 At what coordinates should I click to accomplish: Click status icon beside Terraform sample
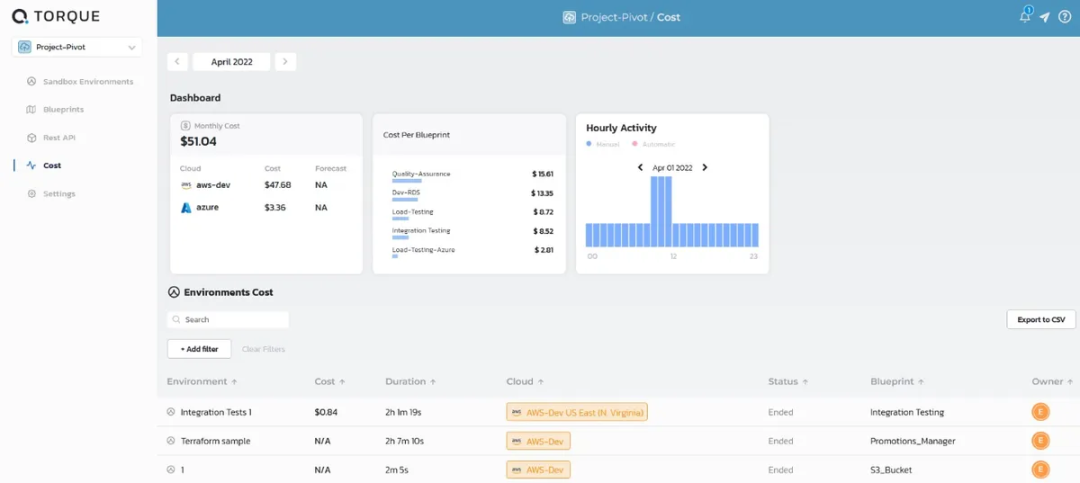pyautogui.click(x=171, y=441)
